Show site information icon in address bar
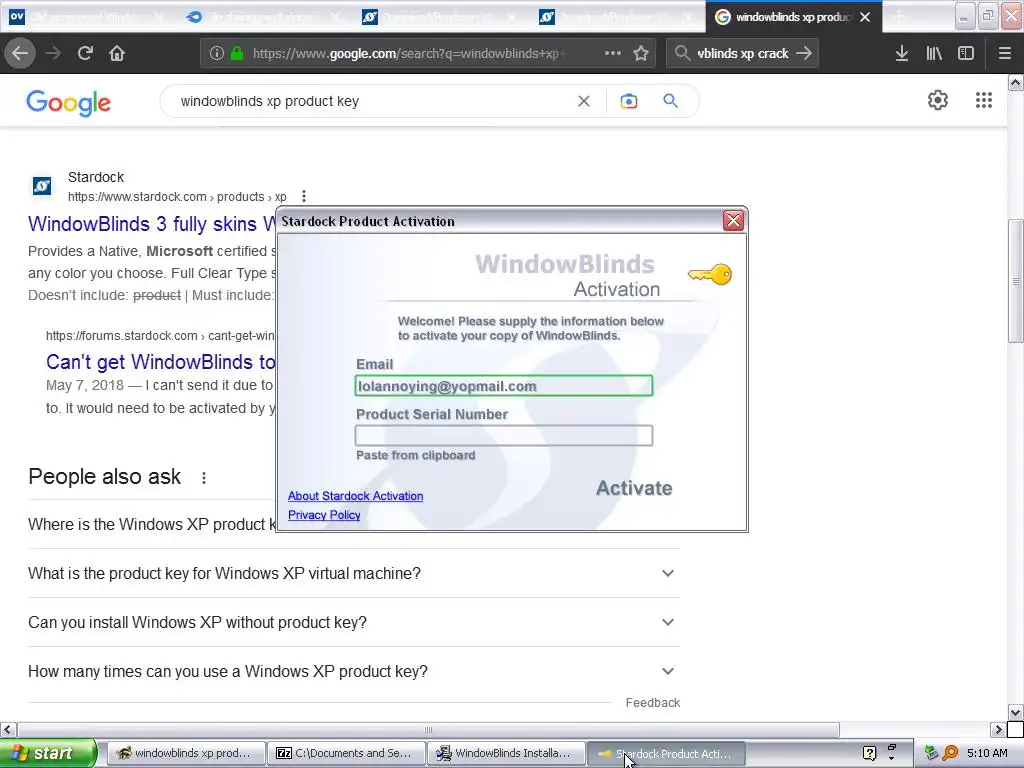The height and width of the screenshot is (768, 1024). 217,54
